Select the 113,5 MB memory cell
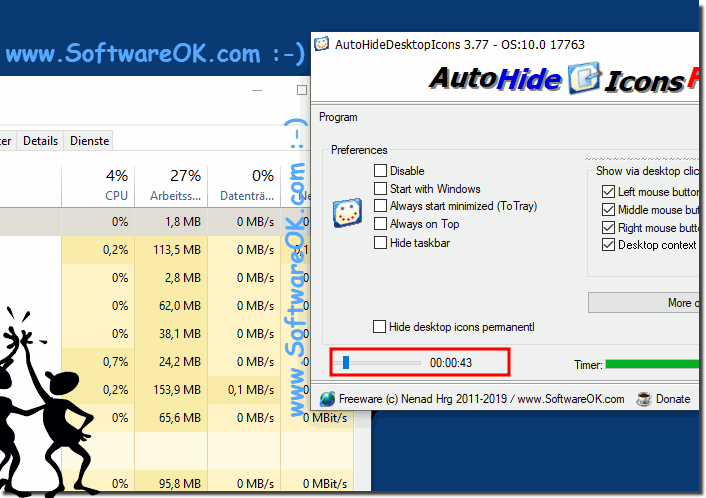 172,250
